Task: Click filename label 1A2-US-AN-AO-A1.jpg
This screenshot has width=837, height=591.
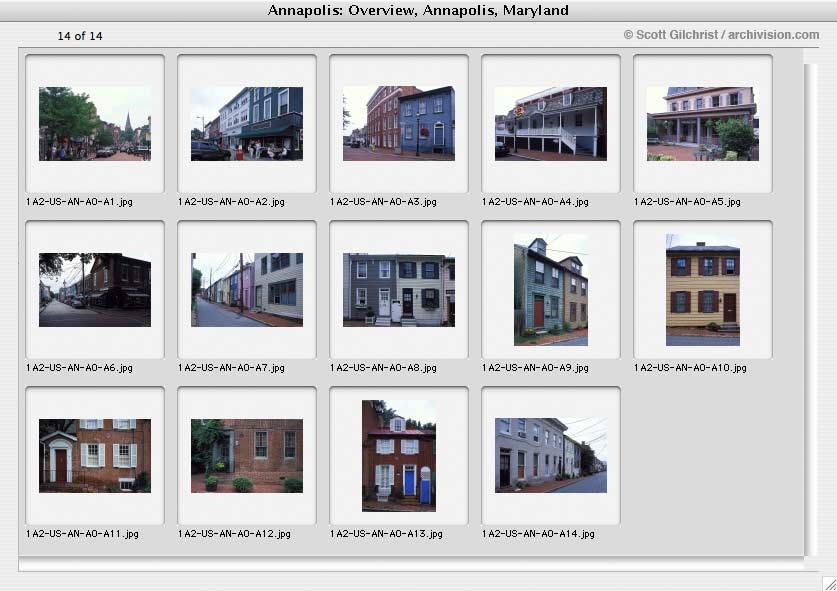Action: point(79,202)
